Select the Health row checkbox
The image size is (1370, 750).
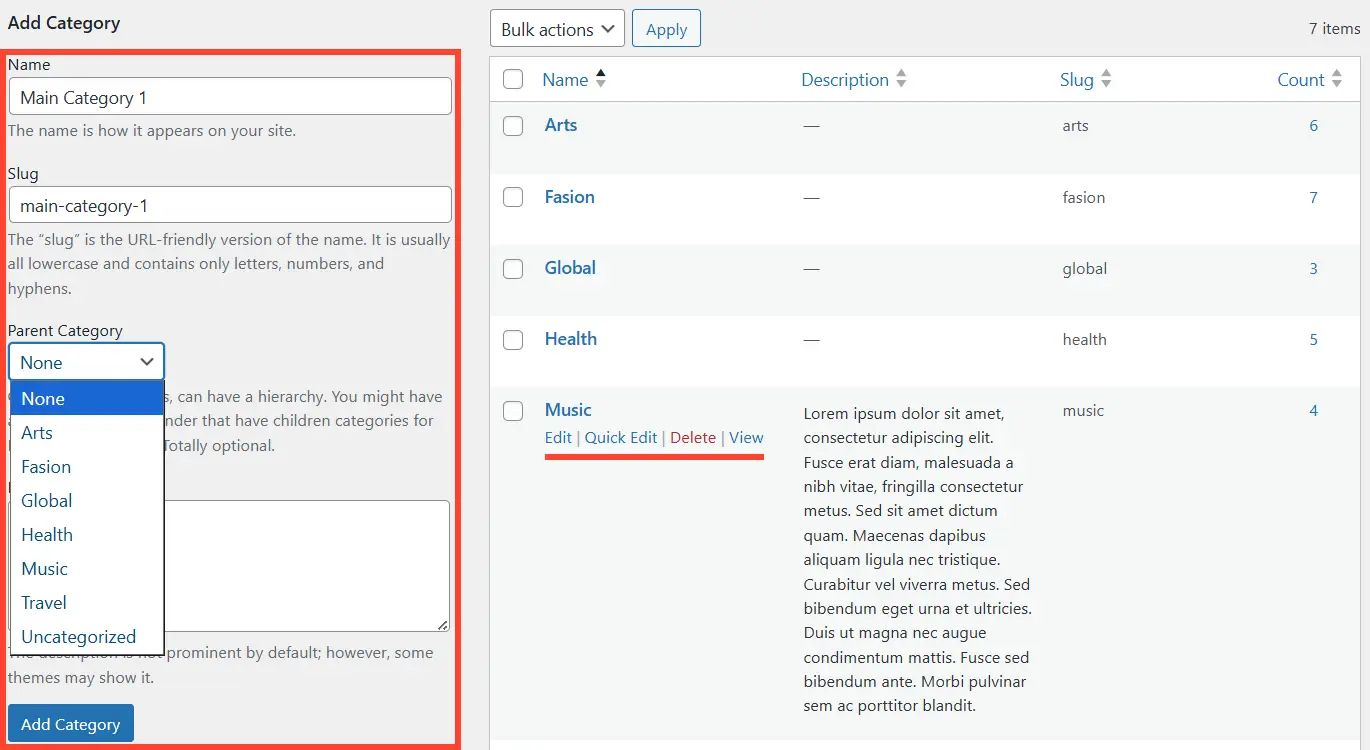(513, 339)
